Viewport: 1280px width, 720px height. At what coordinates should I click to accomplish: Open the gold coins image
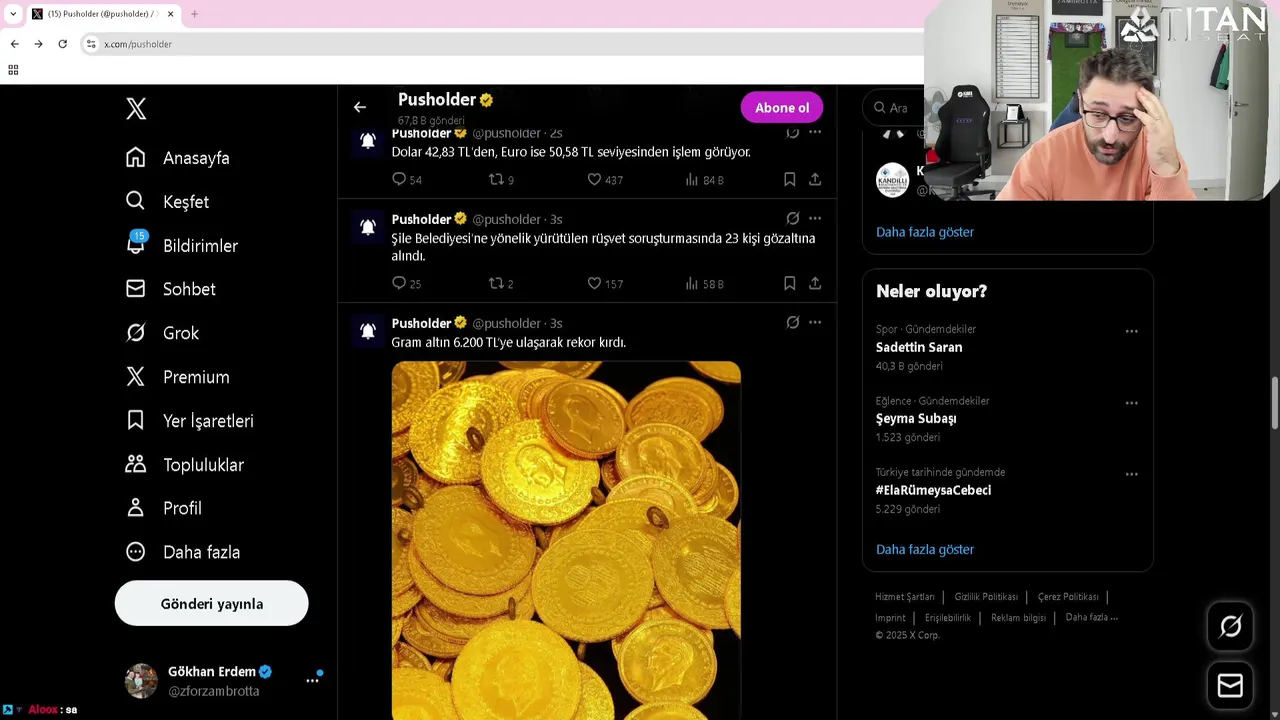click(x=566, y=540)
